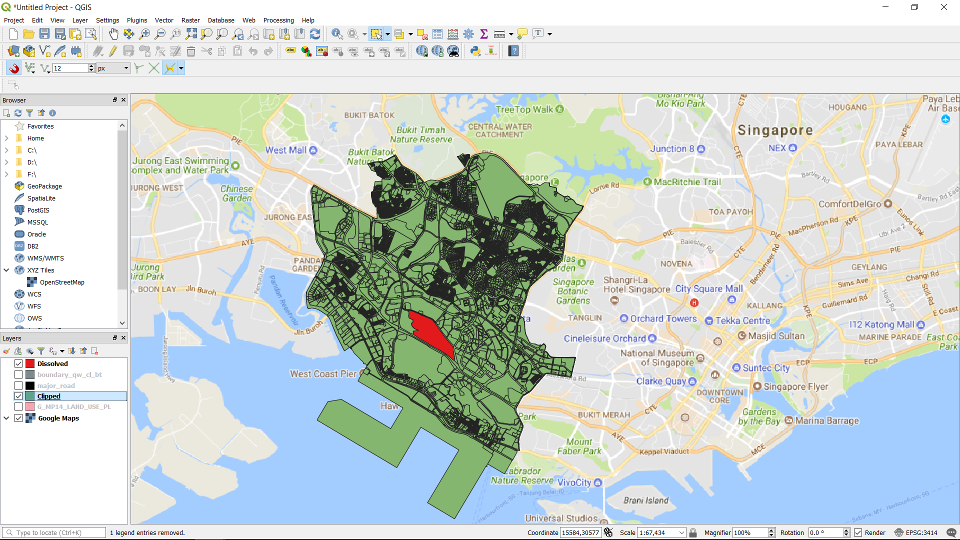
Task: Open the Scale dropdown in status bar
Action: 689,533
